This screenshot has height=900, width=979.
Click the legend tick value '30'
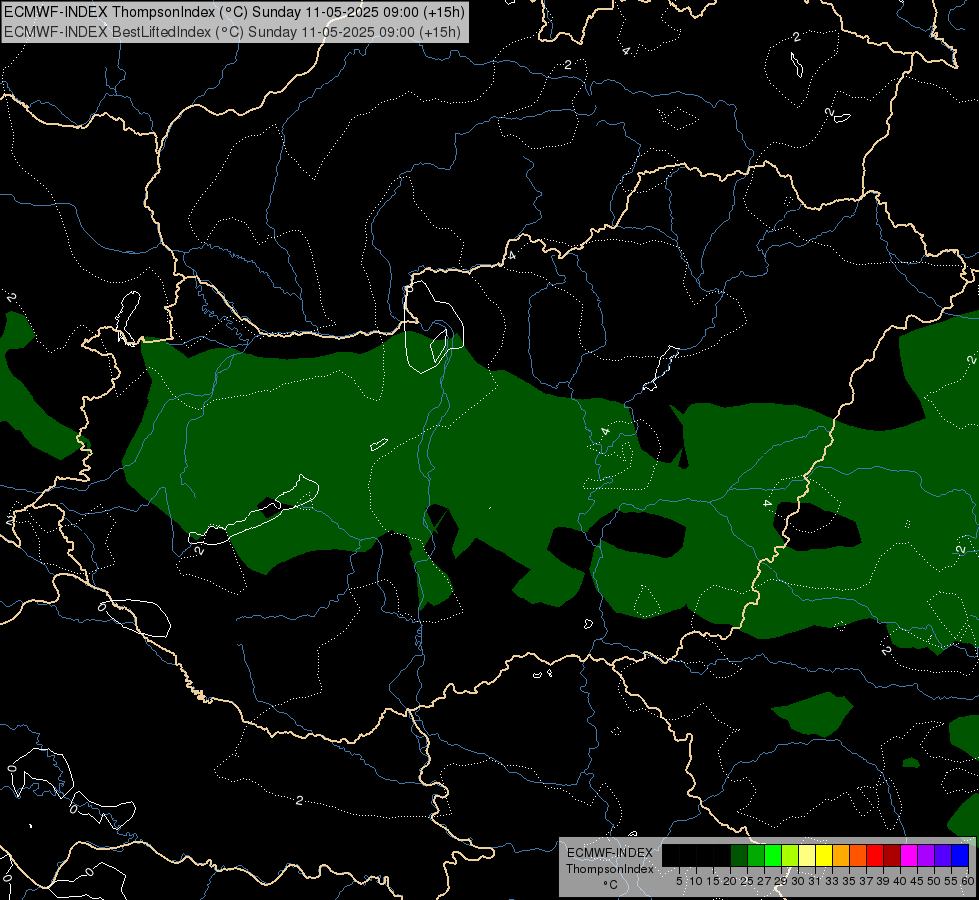(x=798, y=881)
